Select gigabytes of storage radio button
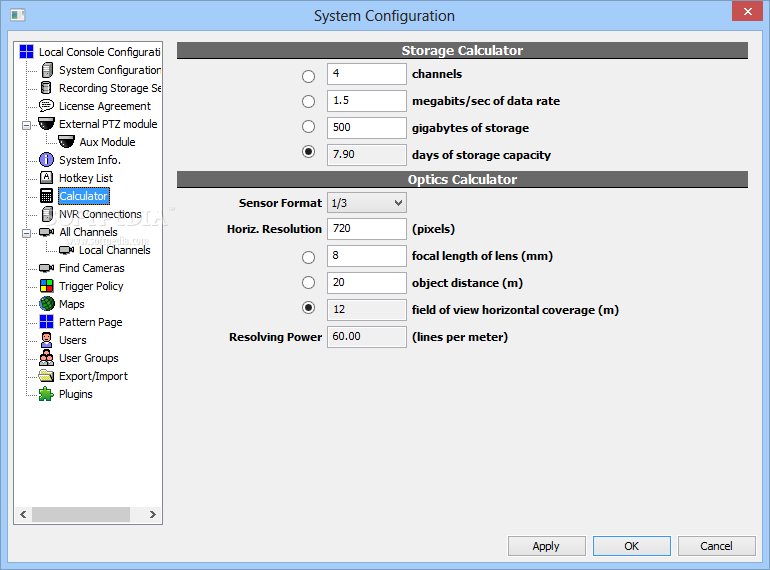770x570 pixels. [x=308, y=127]
